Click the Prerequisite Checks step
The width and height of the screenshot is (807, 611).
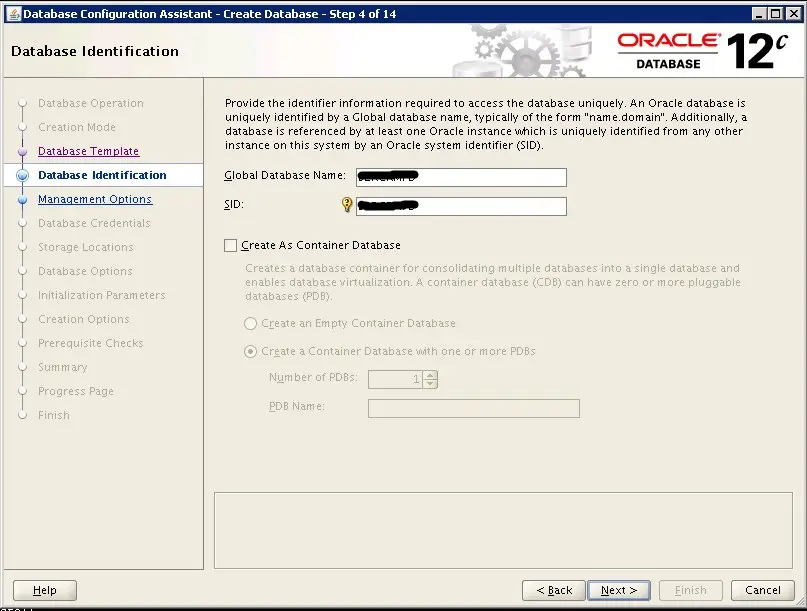tap(91, 343)
